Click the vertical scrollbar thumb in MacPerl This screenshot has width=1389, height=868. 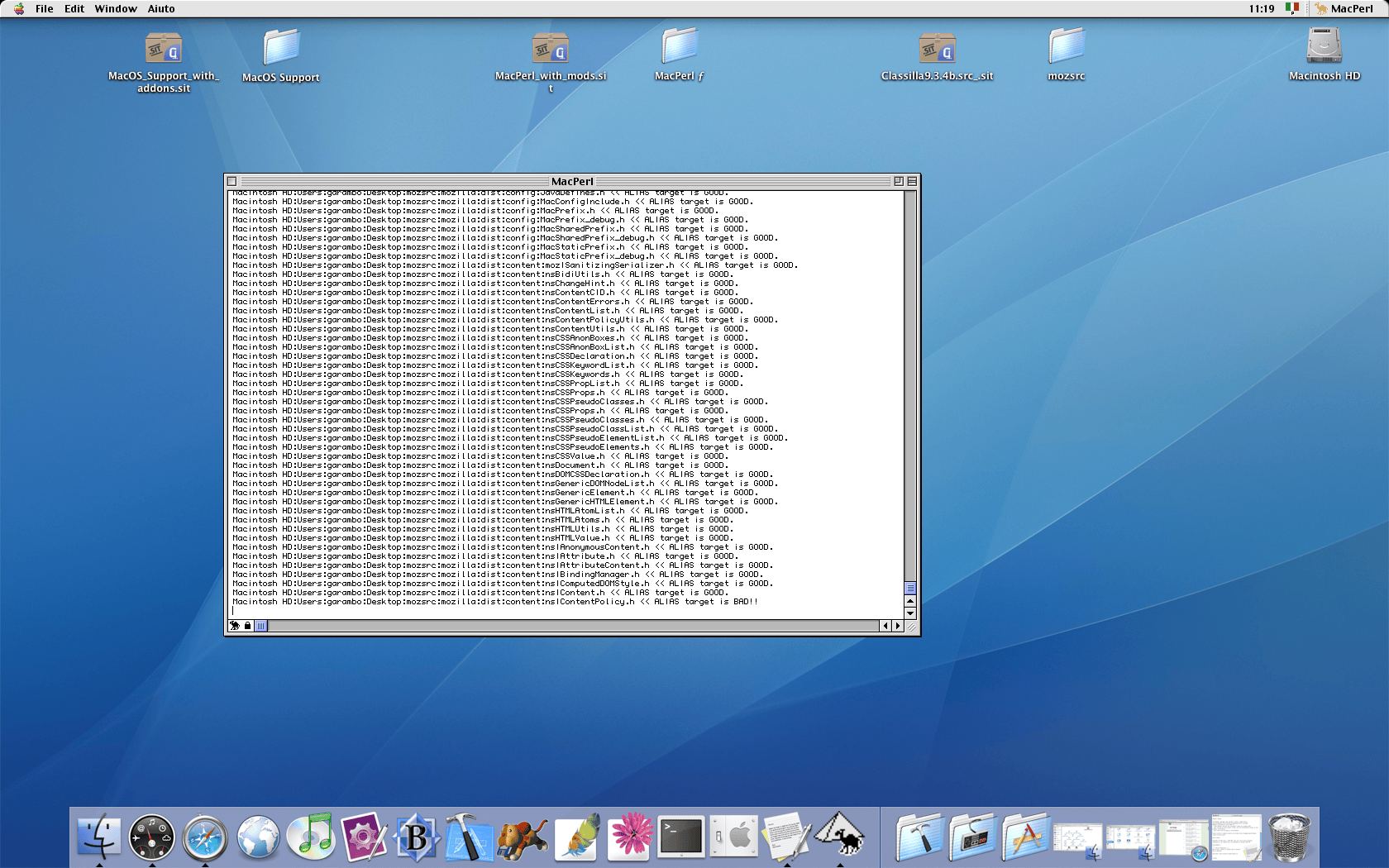(910, 588)
